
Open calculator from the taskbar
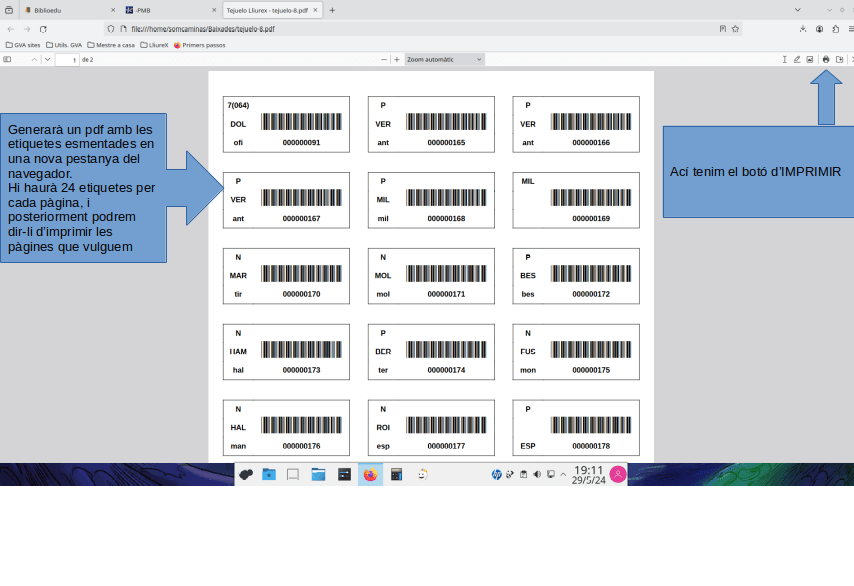396,474
